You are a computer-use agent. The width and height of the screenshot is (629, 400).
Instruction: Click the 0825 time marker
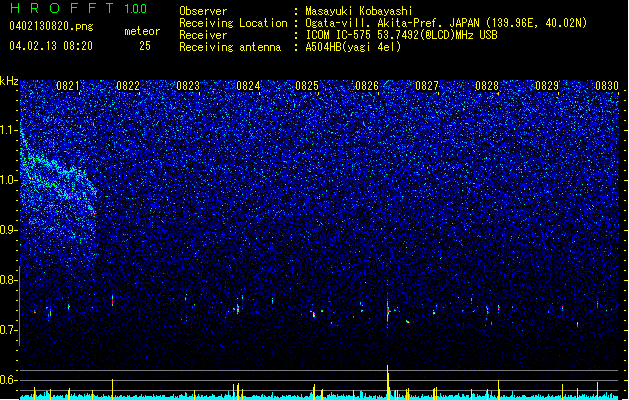click(307, 86)
